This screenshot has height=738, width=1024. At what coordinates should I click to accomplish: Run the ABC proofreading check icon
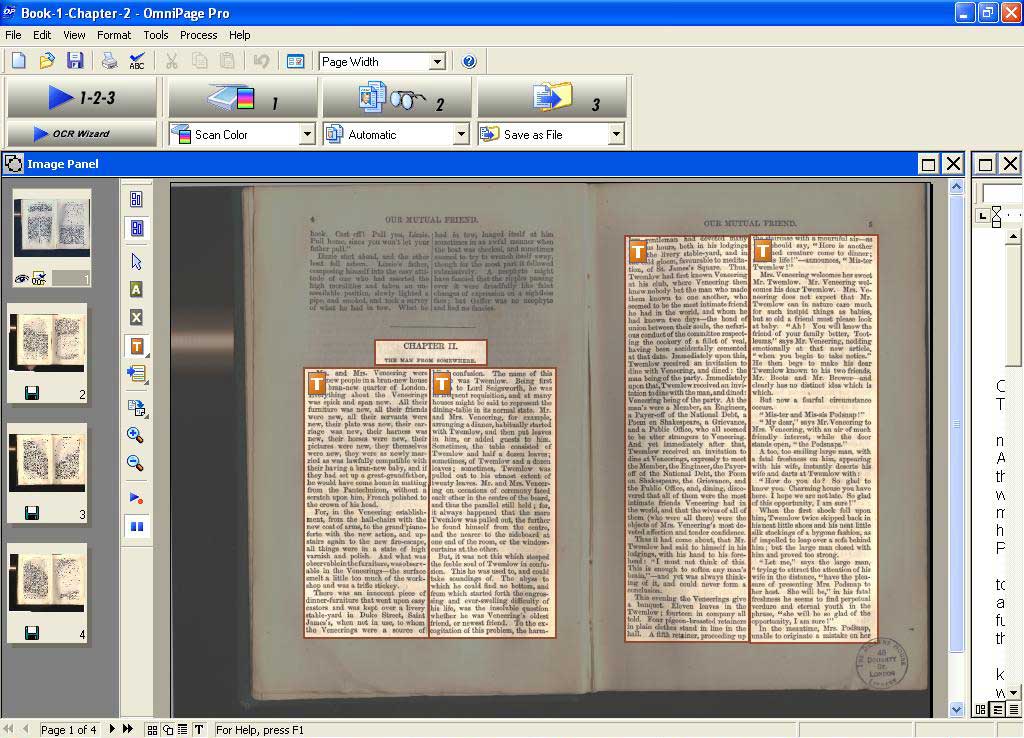tap(137, 61)
